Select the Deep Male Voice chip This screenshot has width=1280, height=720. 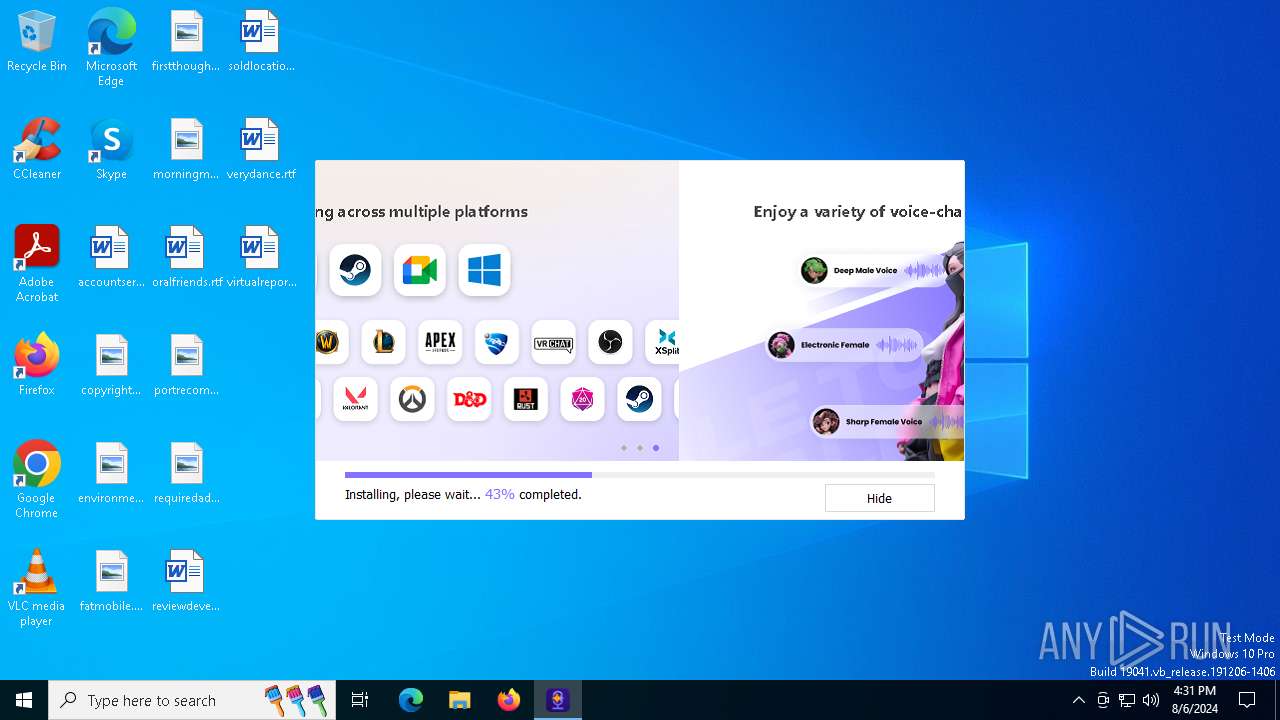(x=873, y=270)
